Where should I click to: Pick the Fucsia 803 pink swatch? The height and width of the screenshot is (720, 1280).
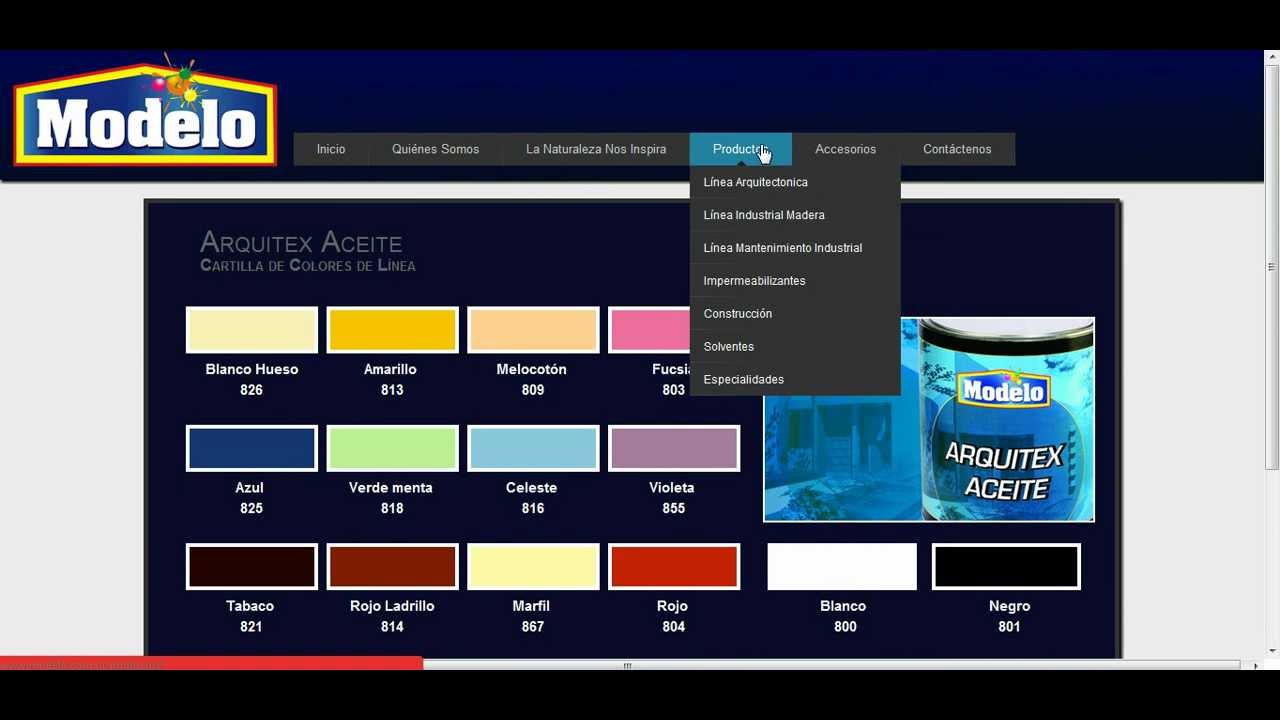click(x=649, y=330)
